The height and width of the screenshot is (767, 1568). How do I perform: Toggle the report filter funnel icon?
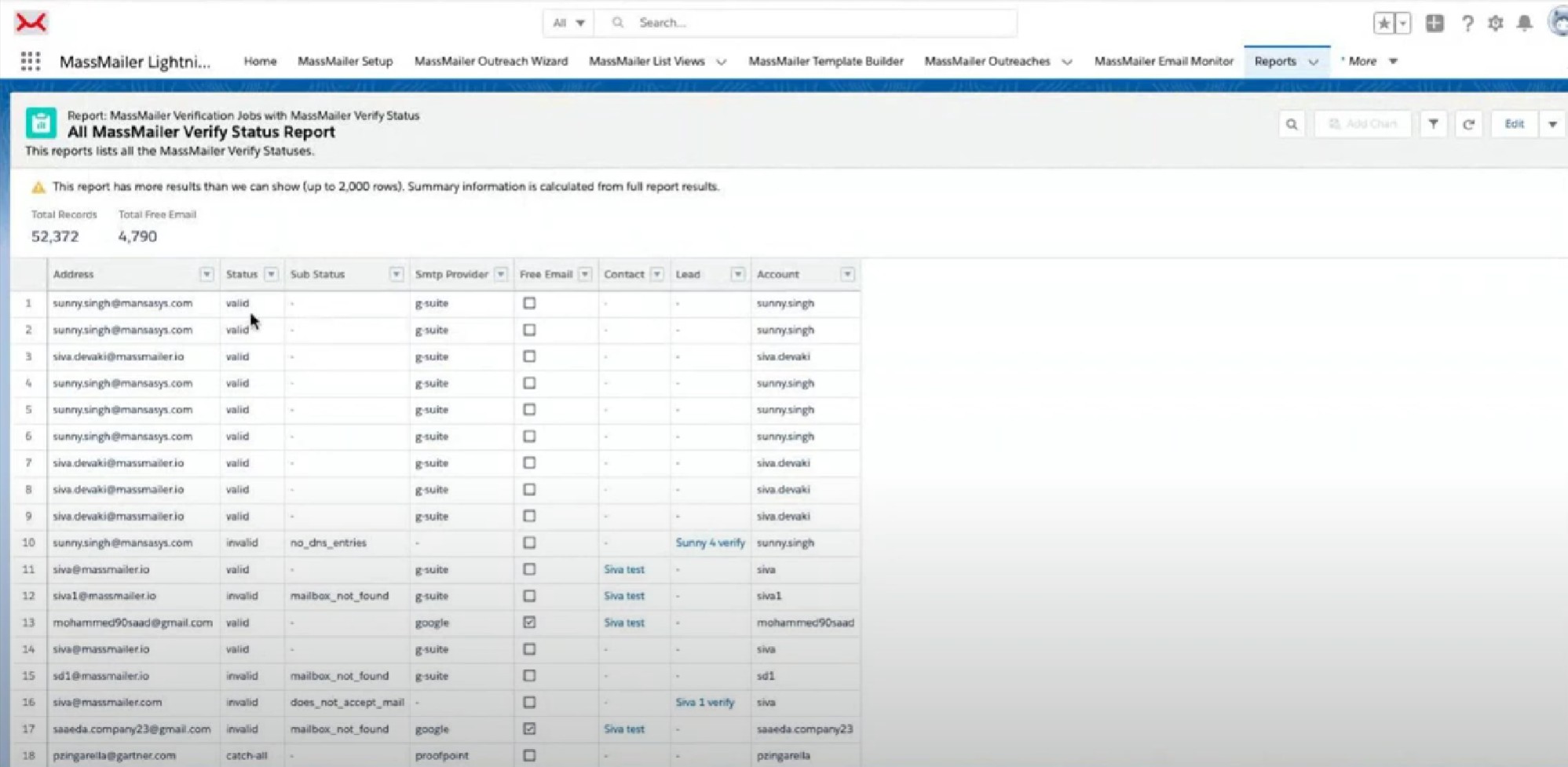pos(1433,124)
